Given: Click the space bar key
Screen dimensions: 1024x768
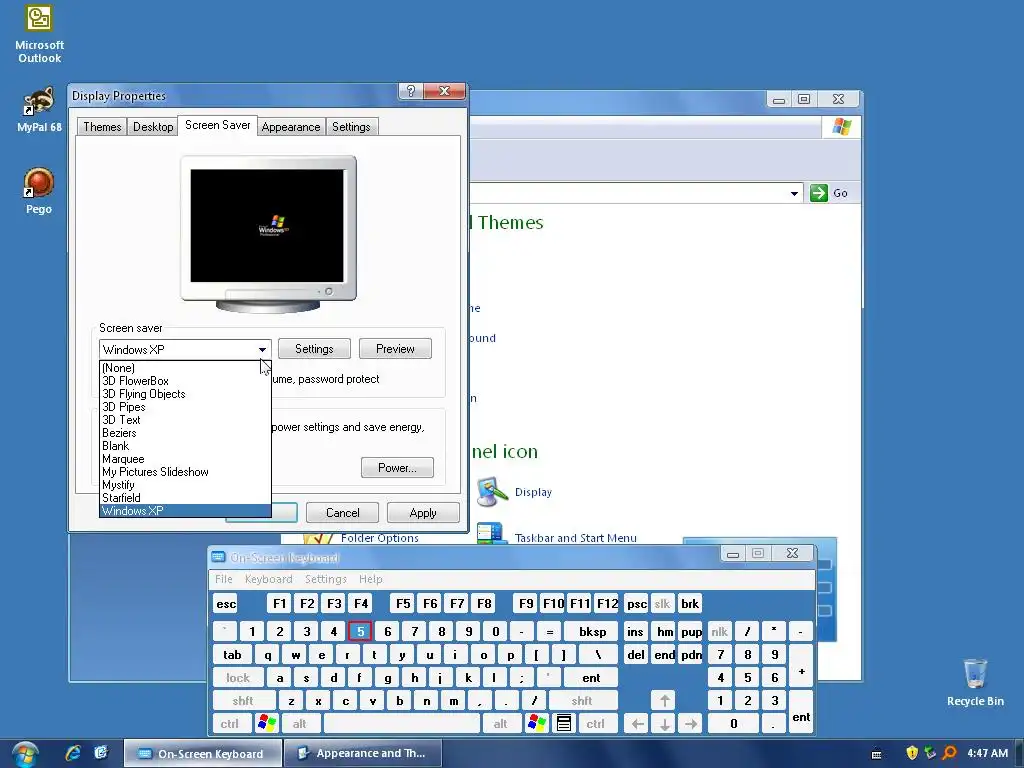Looking at the screenshot, I should 402,724.
